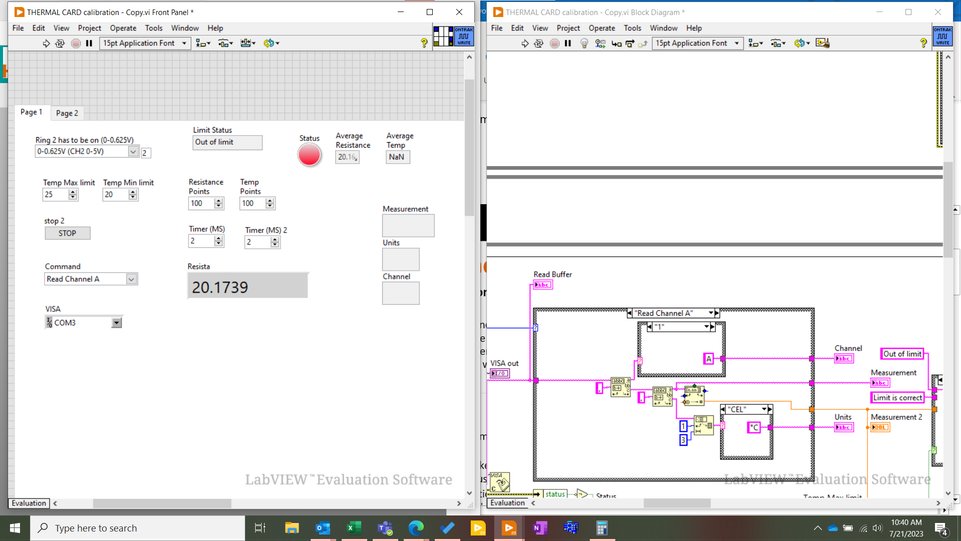The image size is (961, 541).
Task: Run Continuously in Block Diagram toolbar
Action: pos(539,44)
